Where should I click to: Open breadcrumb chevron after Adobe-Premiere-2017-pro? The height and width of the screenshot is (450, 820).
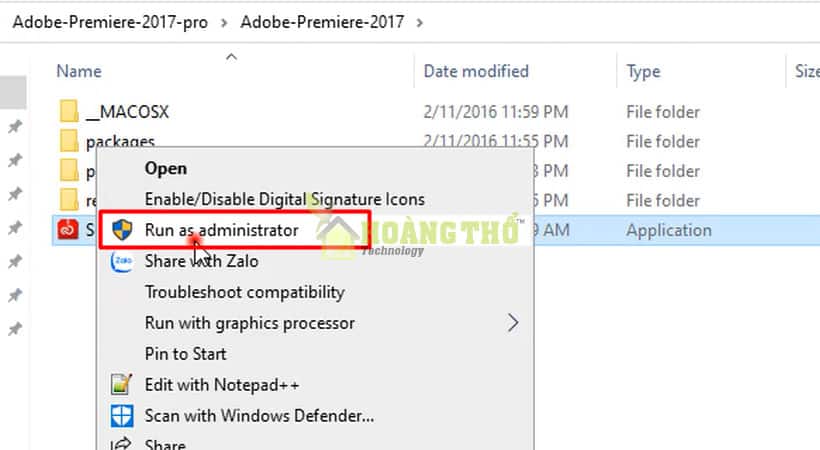point(224,23)
